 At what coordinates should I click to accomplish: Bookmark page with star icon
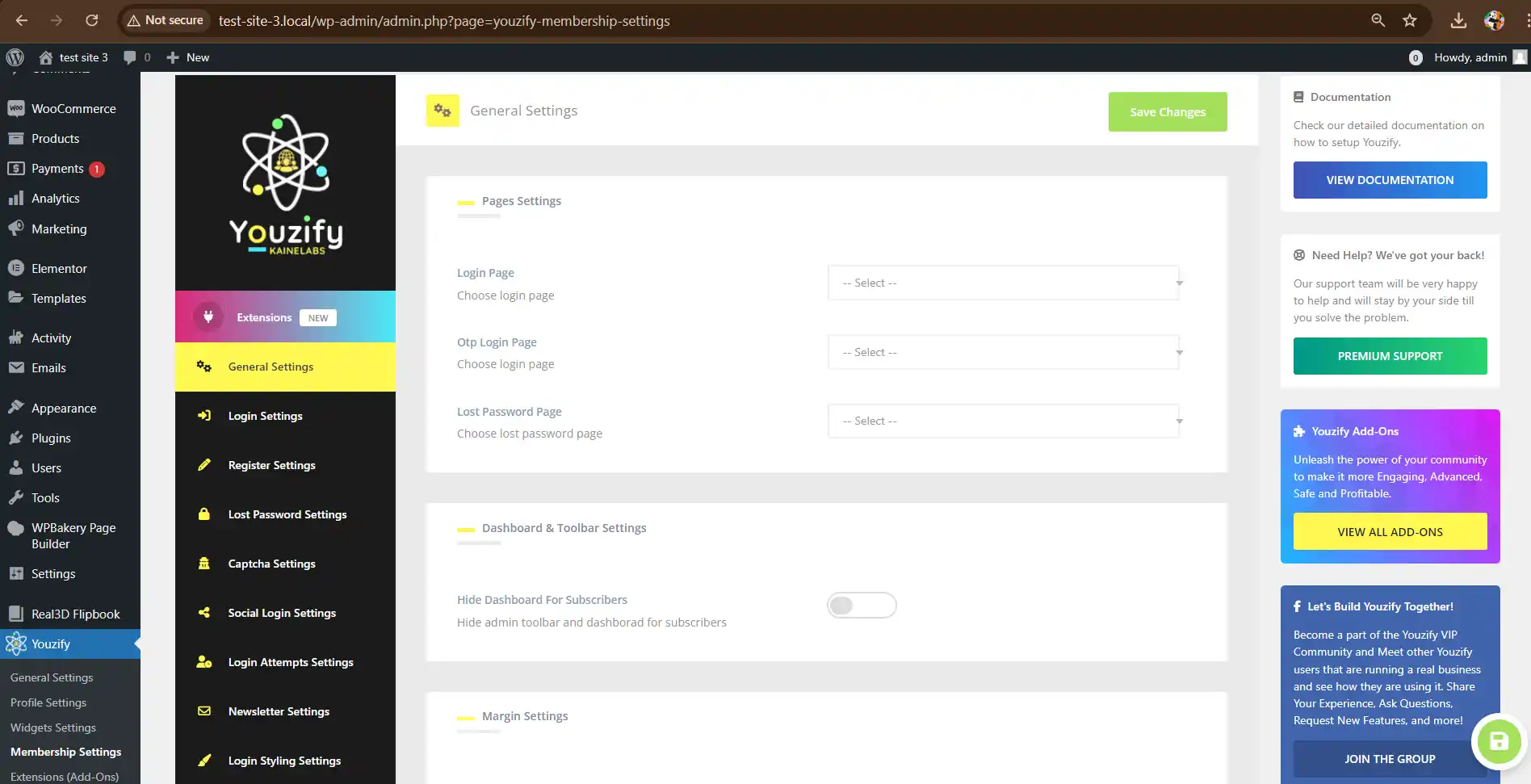pos(1410,20)
